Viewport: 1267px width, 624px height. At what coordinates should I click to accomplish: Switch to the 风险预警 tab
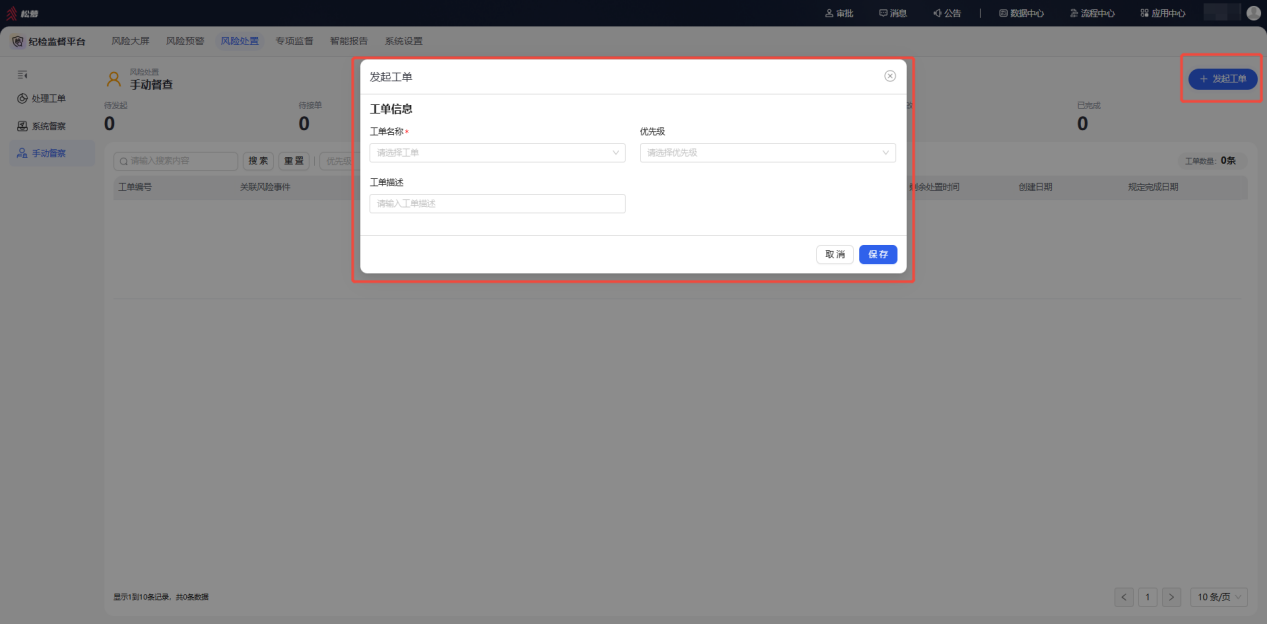click(x=185, y=41)
